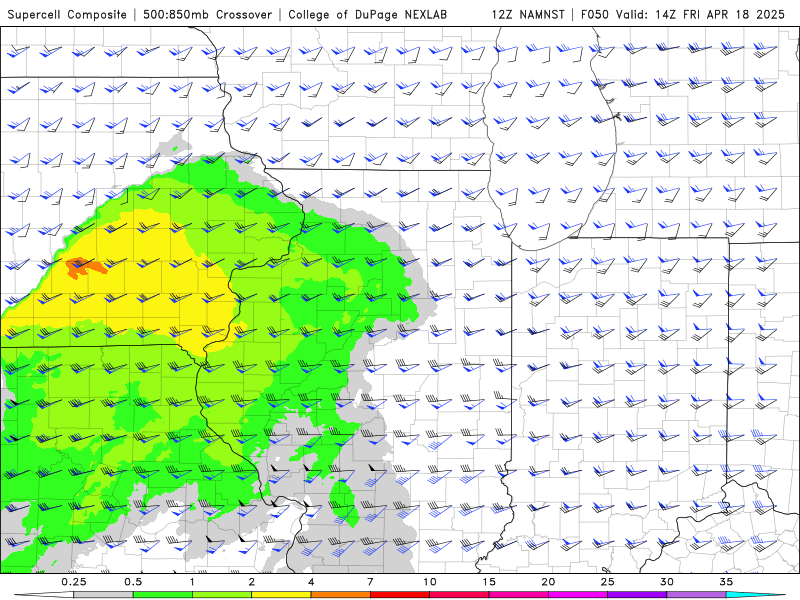The width and height of the screenshot is (800, 600).
Task: Click the '35' legend label
Action: click(726, 582)
